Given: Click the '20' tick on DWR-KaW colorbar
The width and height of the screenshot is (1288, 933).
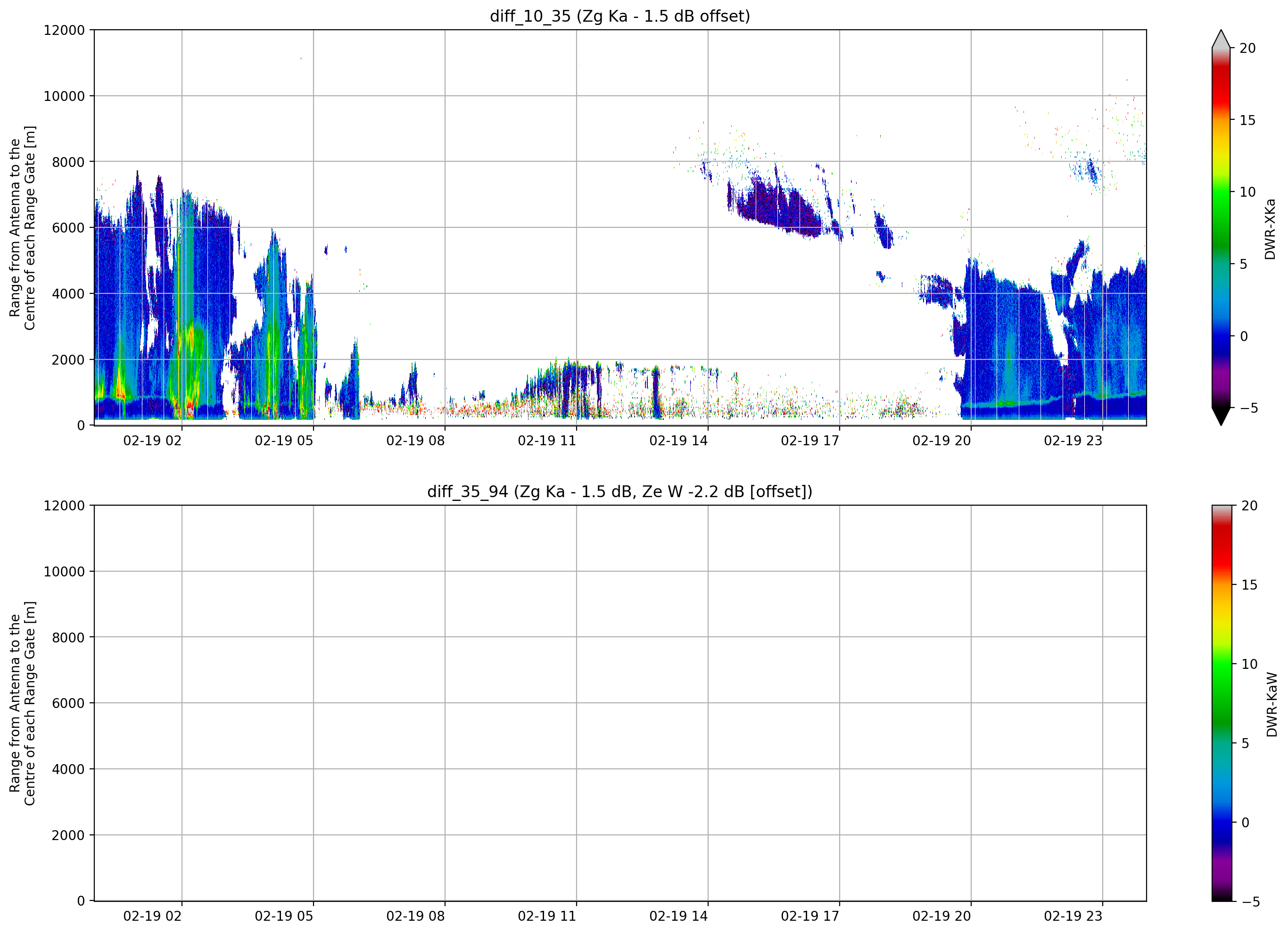Looking at the screenshot, I should pyautogui.click(x=1249, y=506).
